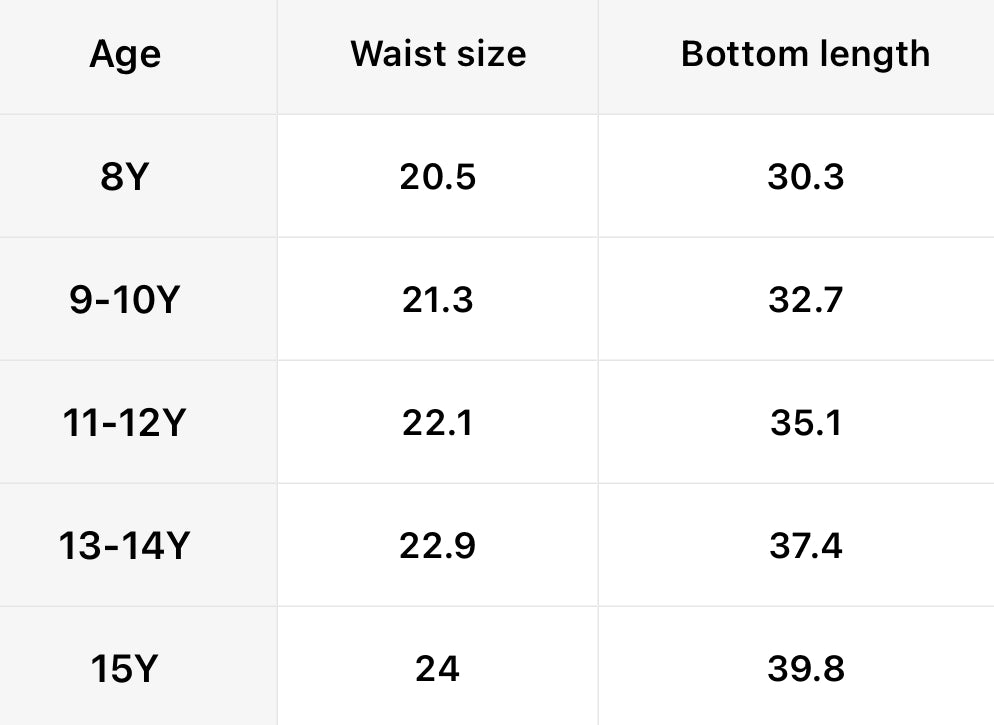Image resolution: width=994 pixels, height=725 pixels.
Task: Click the Waist size column header
Action: (438, 54)
